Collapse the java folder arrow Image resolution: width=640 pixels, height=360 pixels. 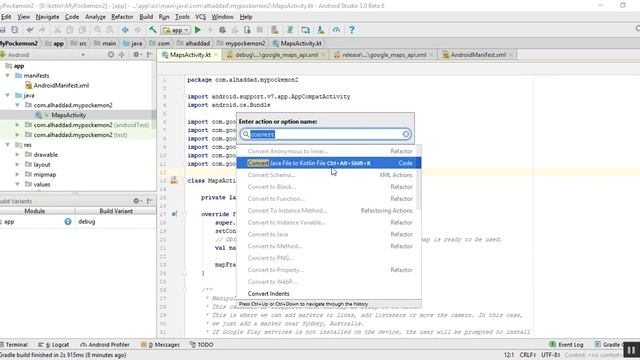point(7,95)
